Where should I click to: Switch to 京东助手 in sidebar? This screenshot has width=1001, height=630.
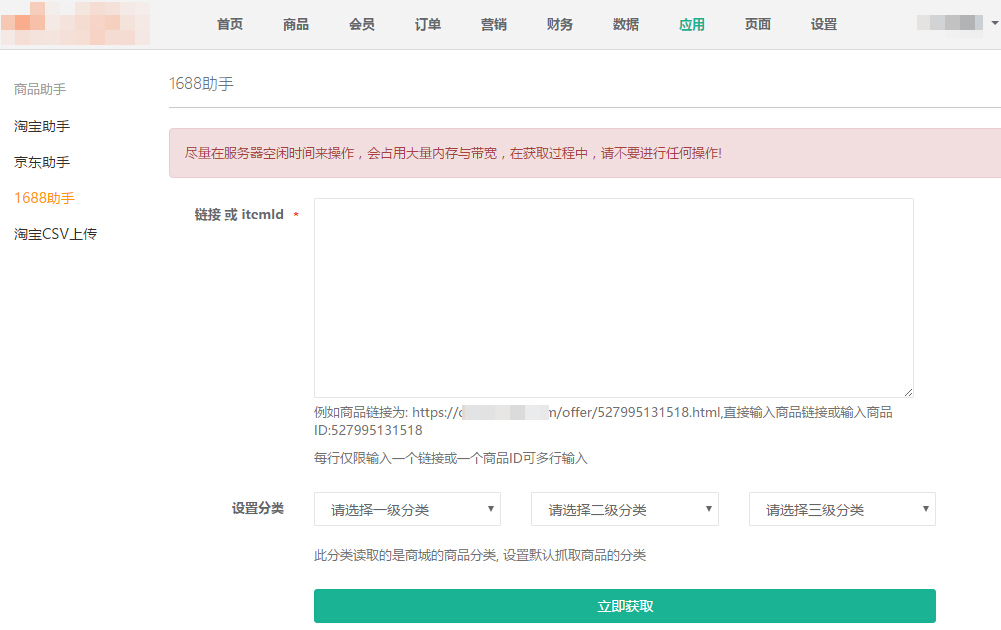(42, 162)
